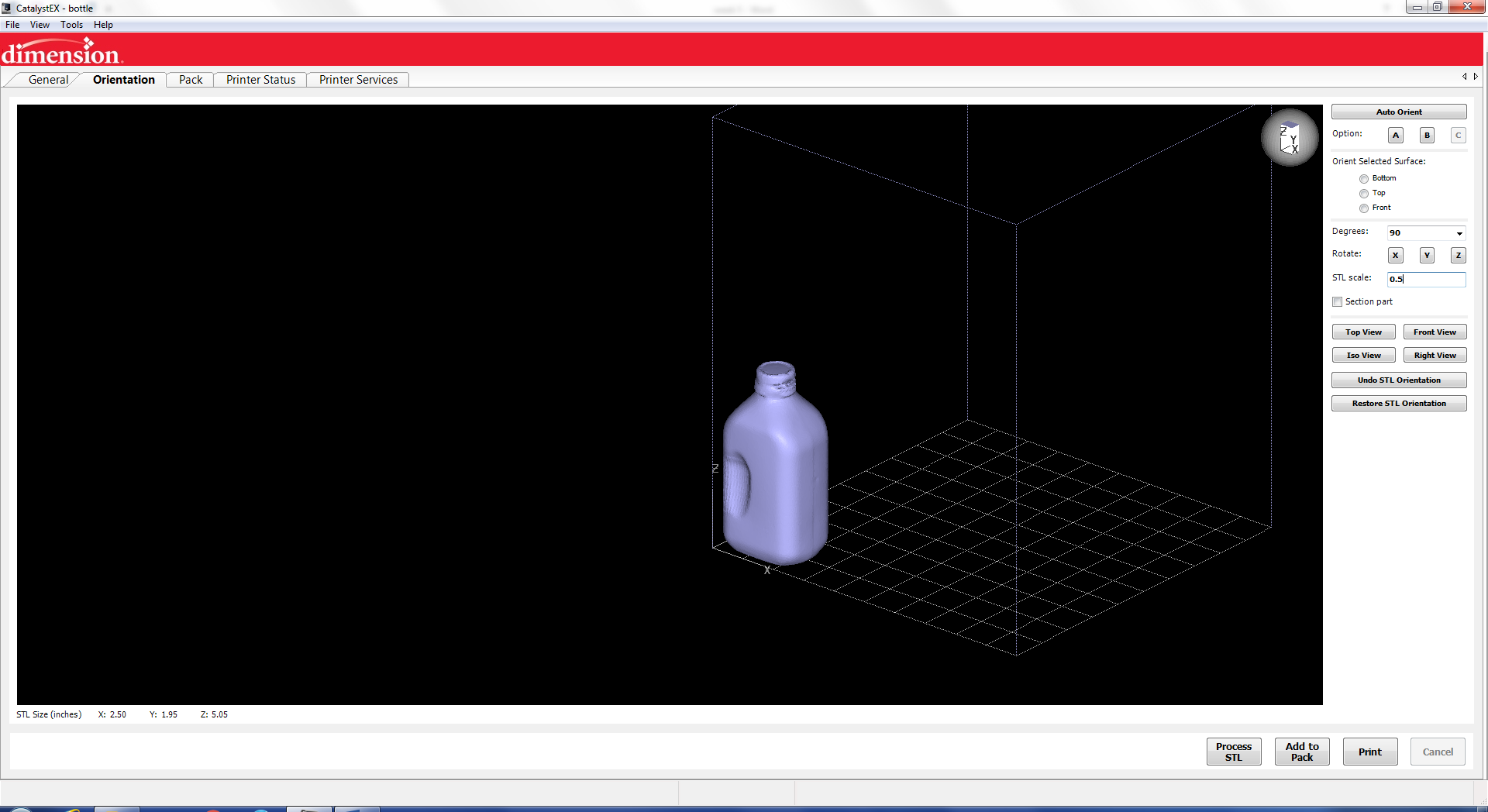Open the View menu

pyautogui.click(x=40, y=25)
